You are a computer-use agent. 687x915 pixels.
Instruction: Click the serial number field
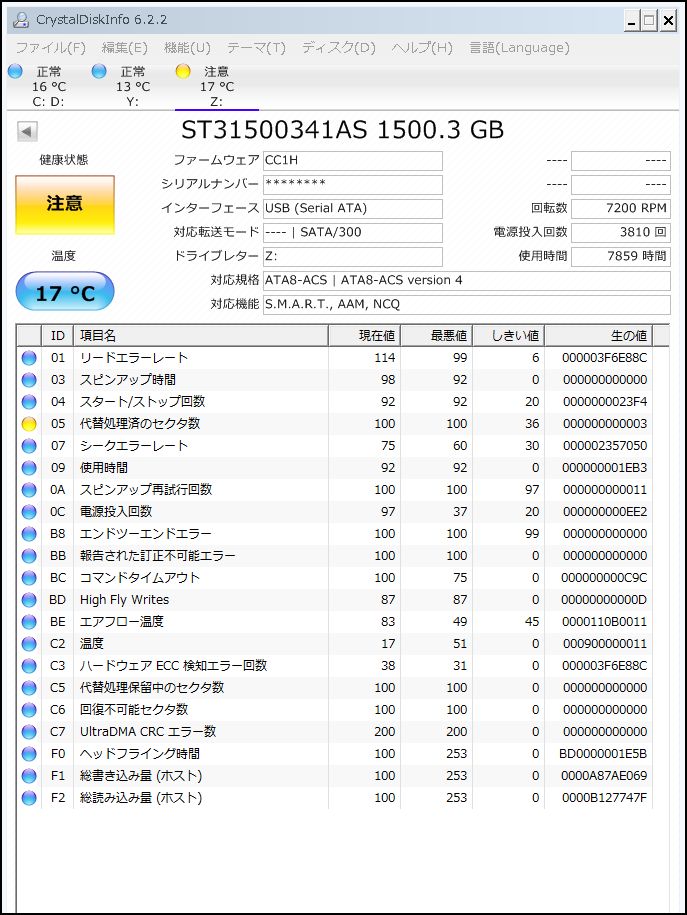point(352,185)
